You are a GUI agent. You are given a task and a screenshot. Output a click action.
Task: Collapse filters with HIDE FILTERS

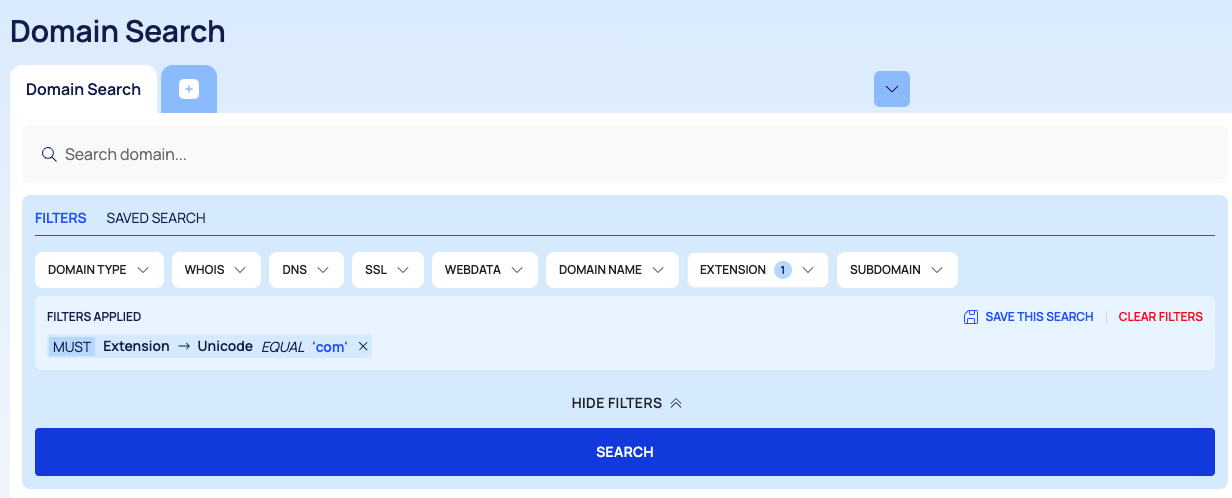[x=626, y=403]
